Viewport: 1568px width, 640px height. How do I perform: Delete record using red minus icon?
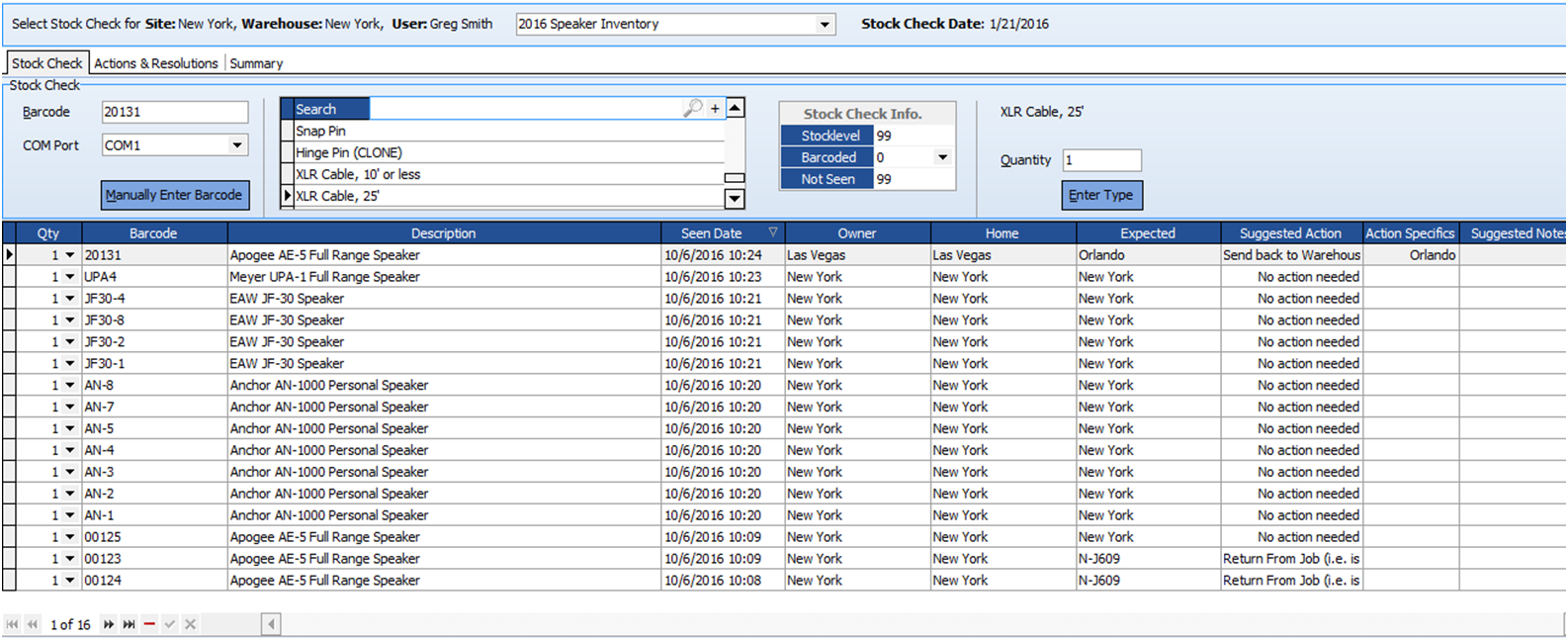(x=149, y=624)
